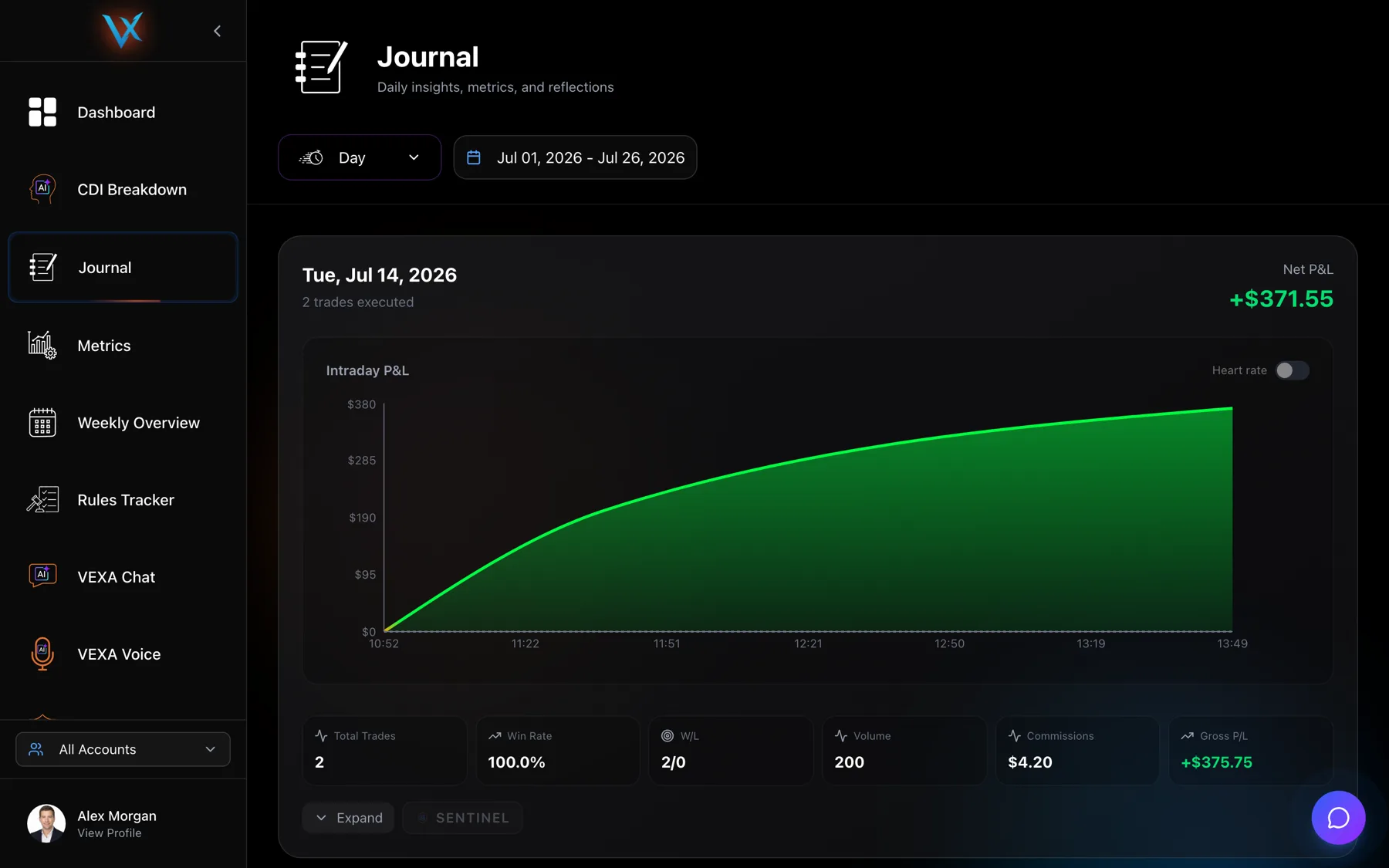The width and height of the screenshot is (1389, 868).
Task: Open Weekly Overview page
Action: pyautogui.click(x=123, y=422)
